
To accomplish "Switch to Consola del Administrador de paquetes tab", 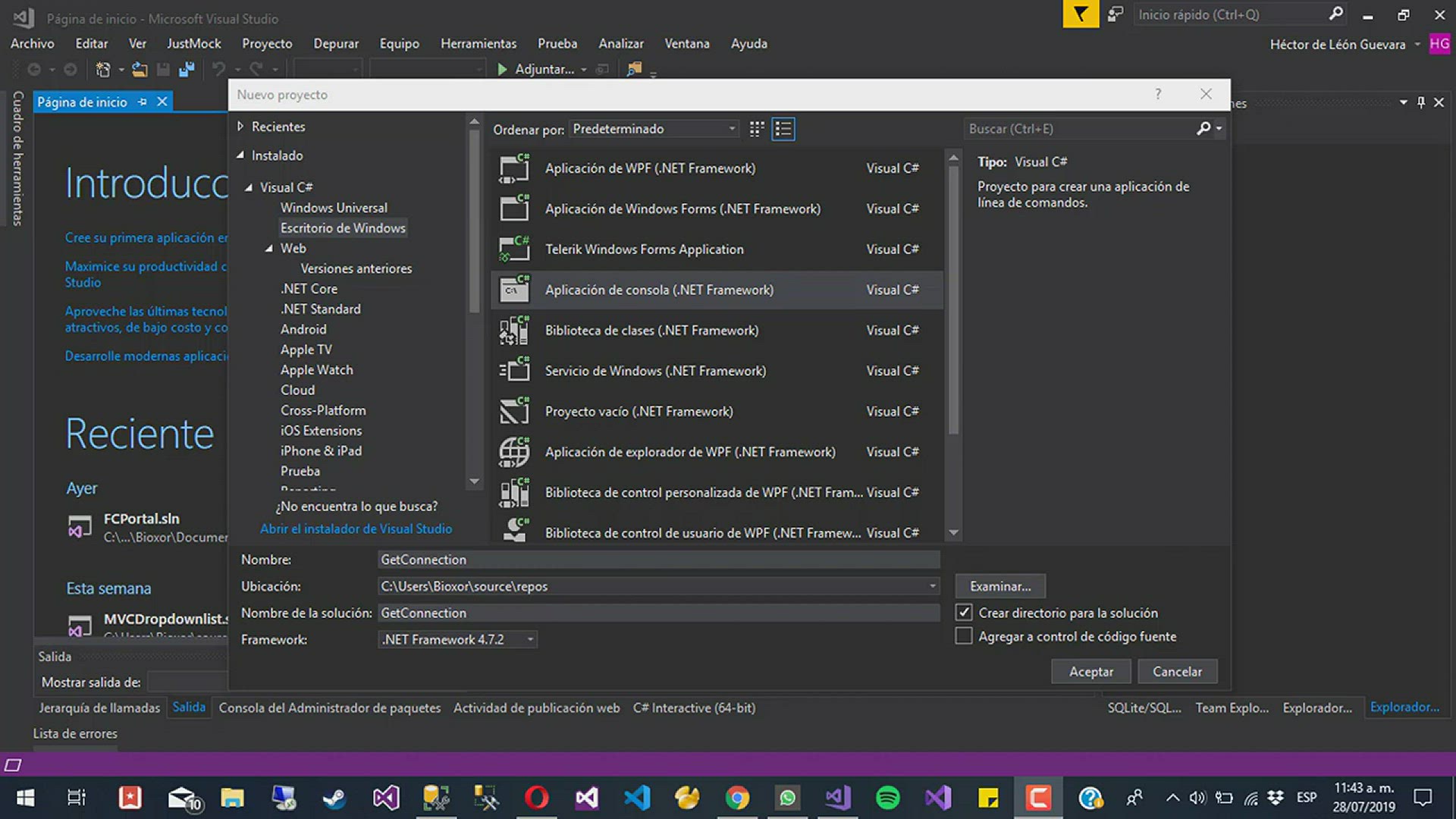I will click(330, 708).
